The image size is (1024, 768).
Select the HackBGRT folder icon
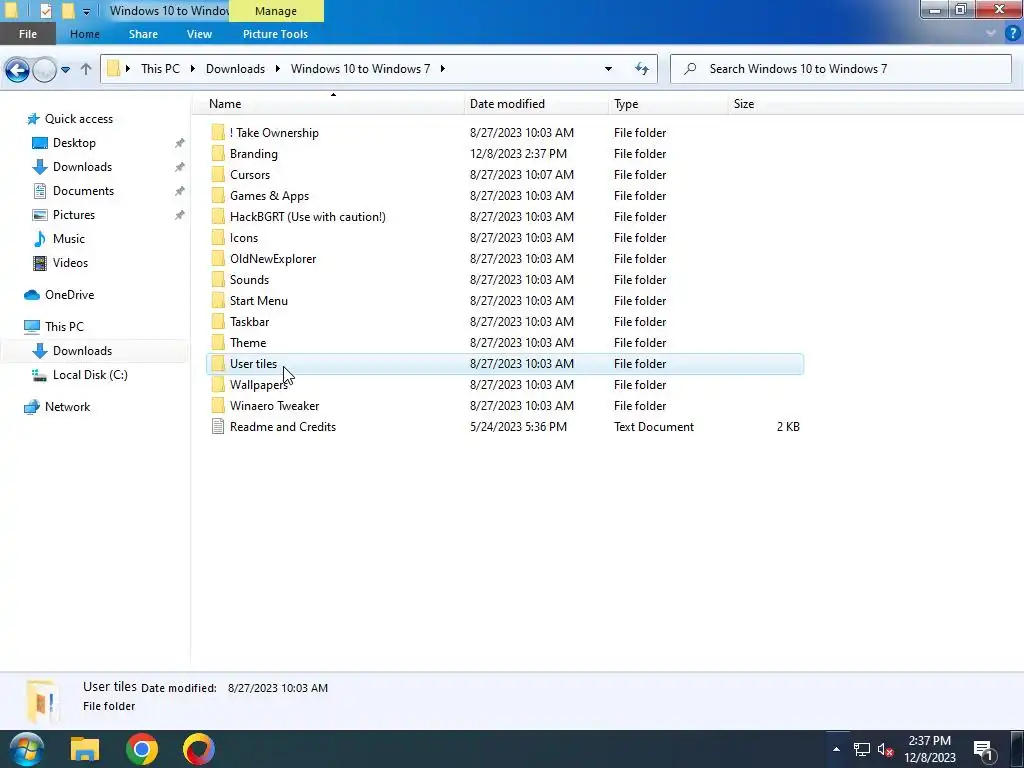218,216
